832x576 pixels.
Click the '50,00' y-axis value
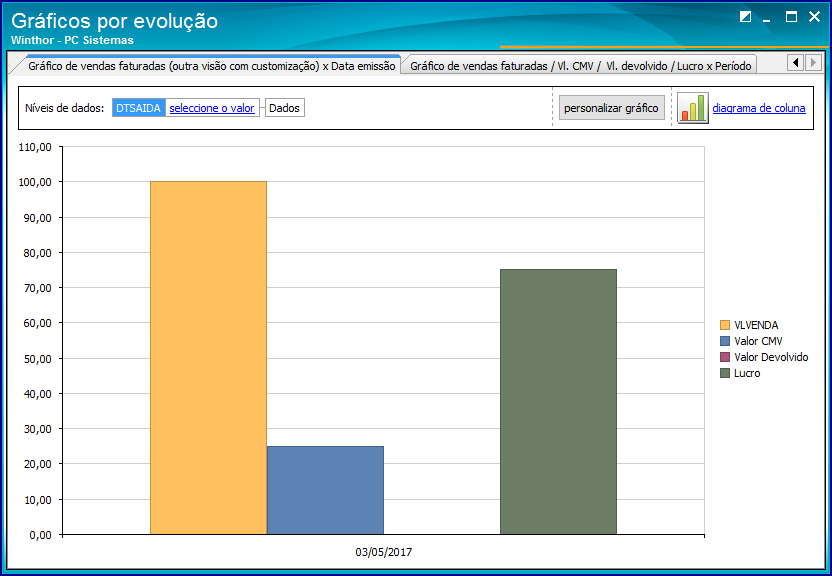pos(38,359)
